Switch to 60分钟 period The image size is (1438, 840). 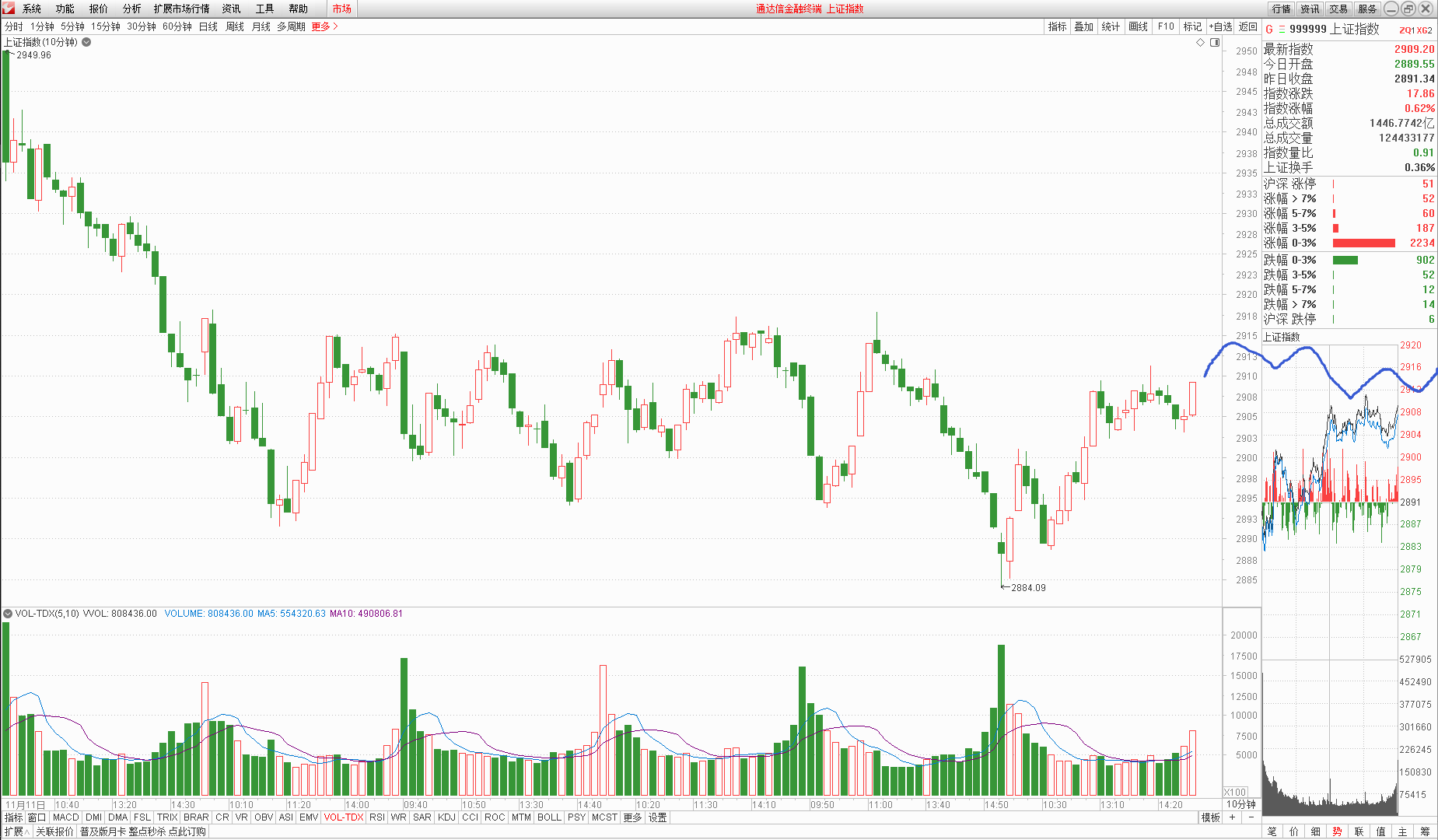[177, 26]
